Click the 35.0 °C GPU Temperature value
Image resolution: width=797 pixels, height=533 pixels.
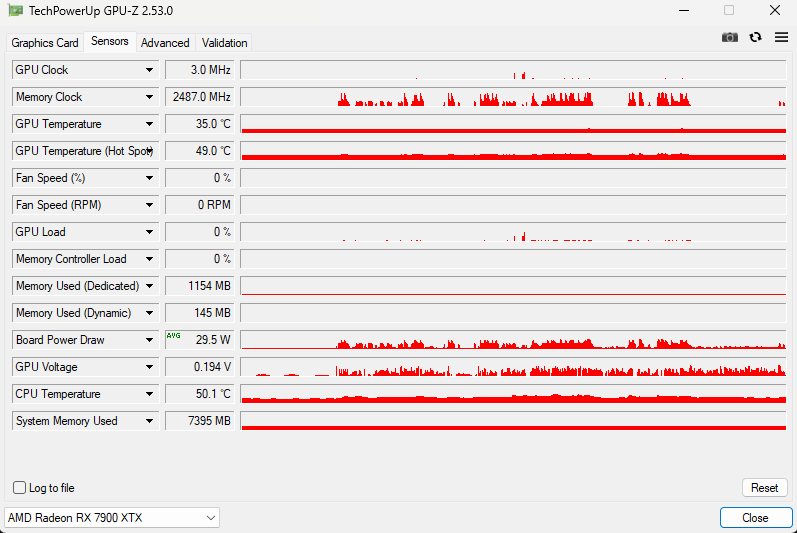point(200,124)
